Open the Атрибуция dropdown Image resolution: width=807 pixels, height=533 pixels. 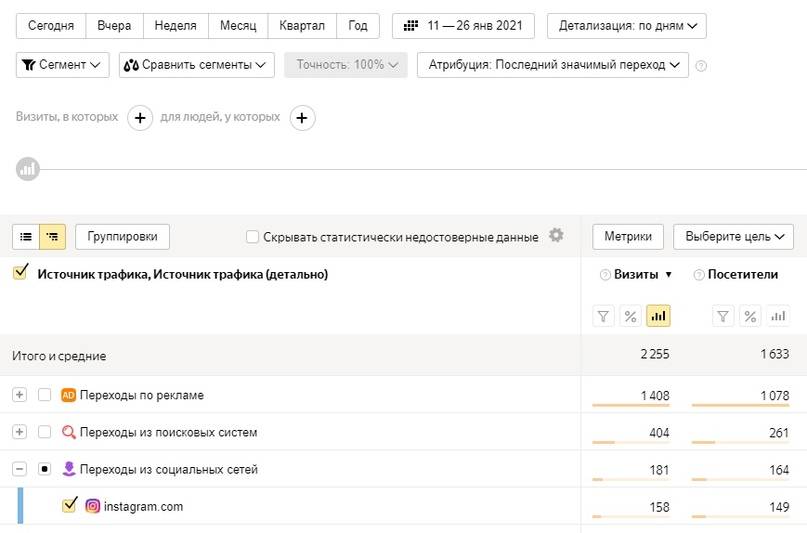click(x=553, y=65)
